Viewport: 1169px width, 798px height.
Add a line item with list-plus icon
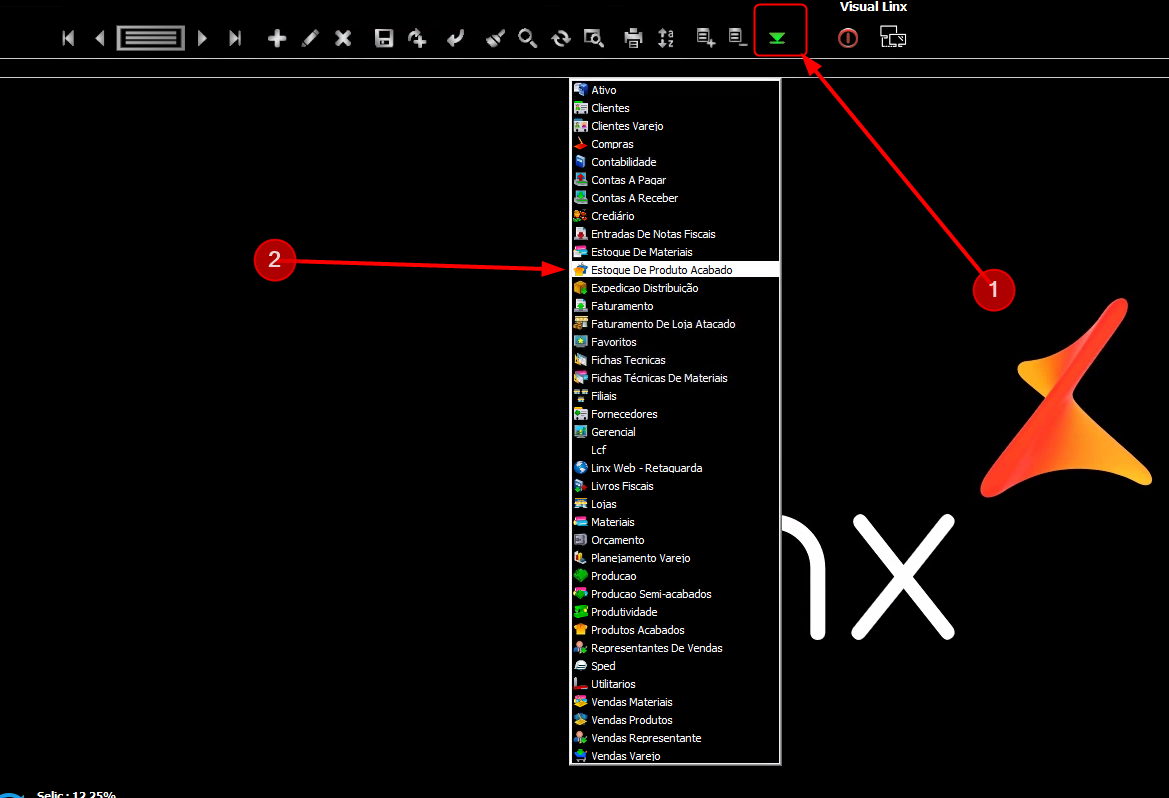pos(705,37)
